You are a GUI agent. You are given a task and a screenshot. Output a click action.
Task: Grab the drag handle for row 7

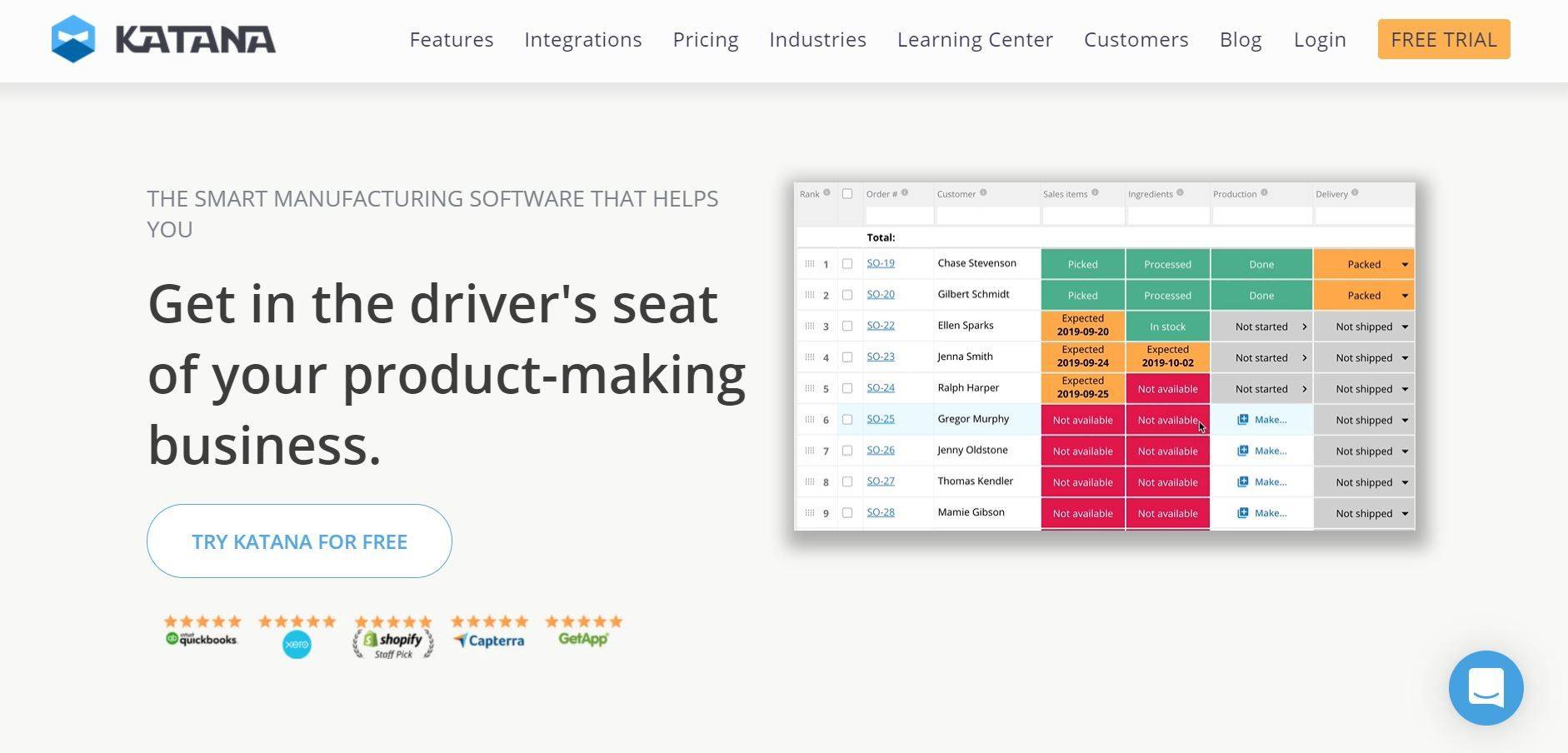(809, 451)
